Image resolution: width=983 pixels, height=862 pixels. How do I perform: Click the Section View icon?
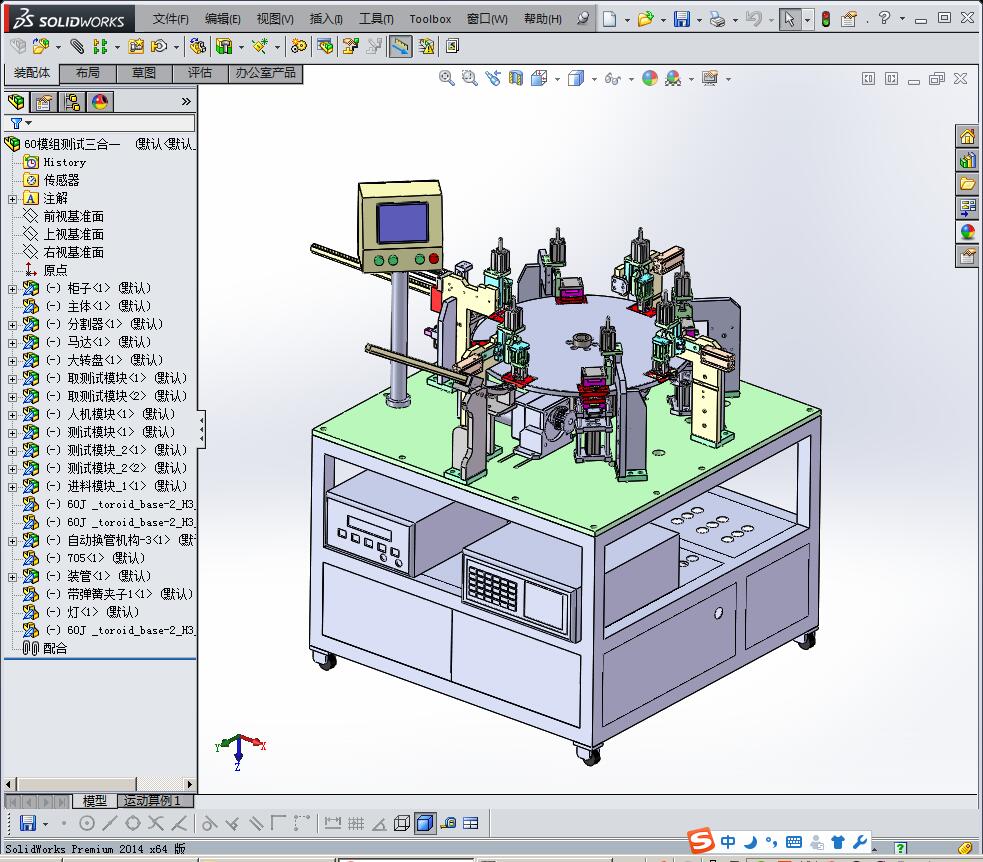[516, 78]
